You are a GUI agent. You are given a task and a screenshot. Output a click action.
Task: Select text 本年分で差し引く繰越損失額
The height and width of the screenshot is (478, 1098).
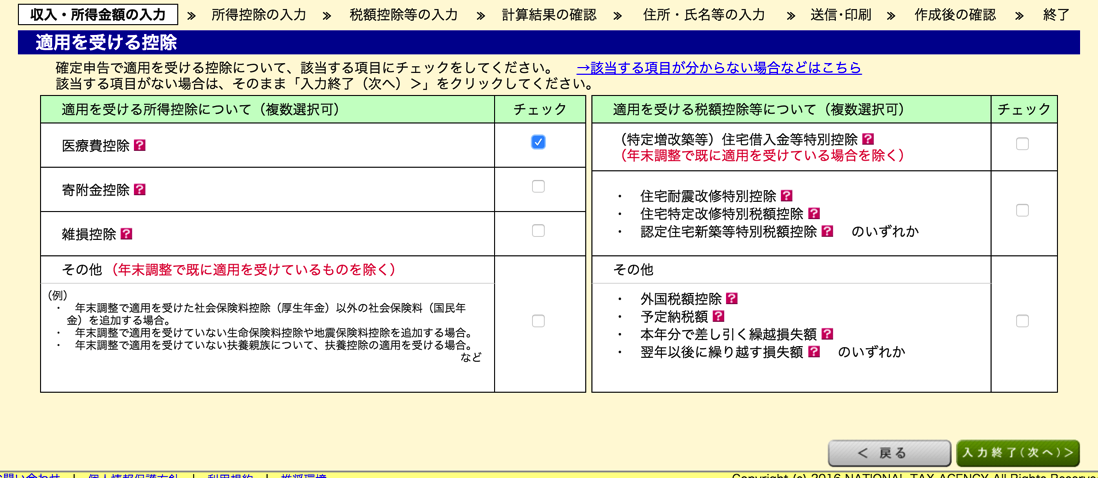729,335
